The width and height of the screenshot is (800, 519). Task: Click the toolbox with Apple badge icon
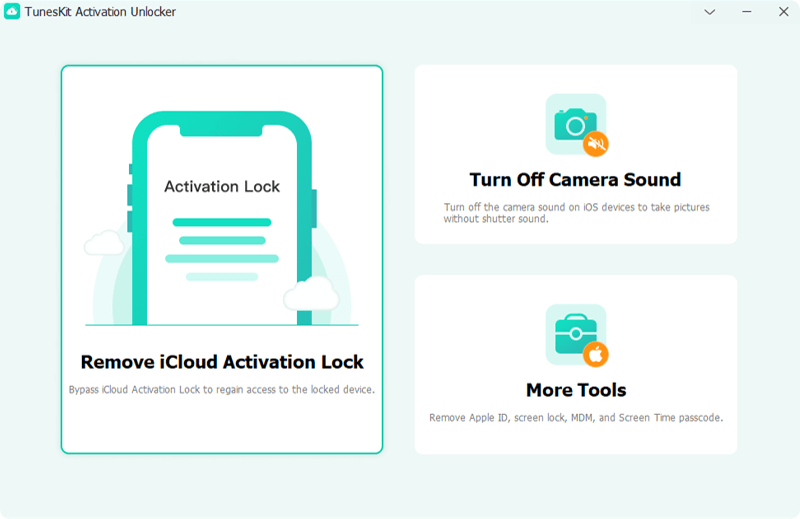pos(577,335)
